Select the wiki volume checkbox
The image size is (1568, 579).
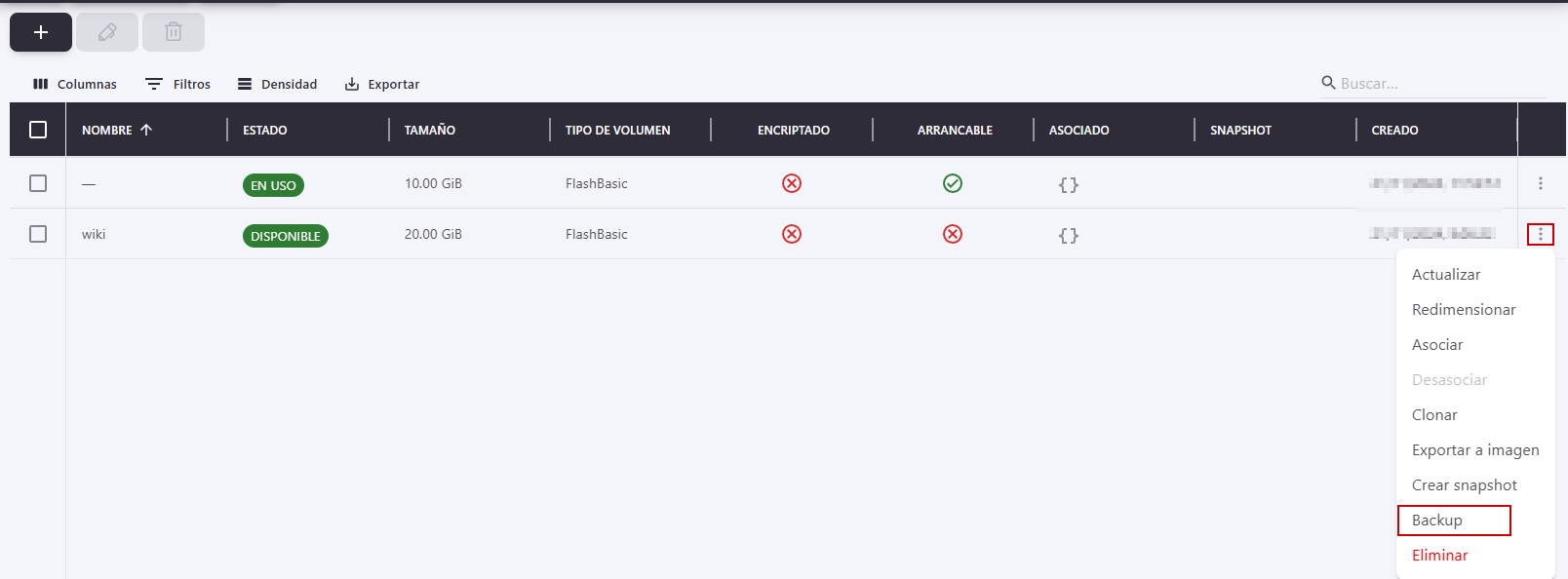pyautogui.click(x=38, y=234)
